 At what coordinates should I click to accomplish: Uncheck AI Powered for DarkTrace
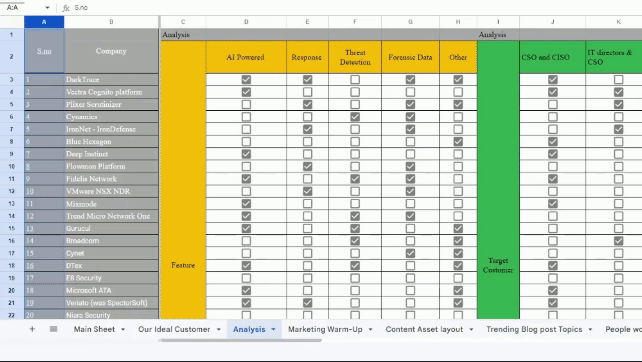(246, 79)
